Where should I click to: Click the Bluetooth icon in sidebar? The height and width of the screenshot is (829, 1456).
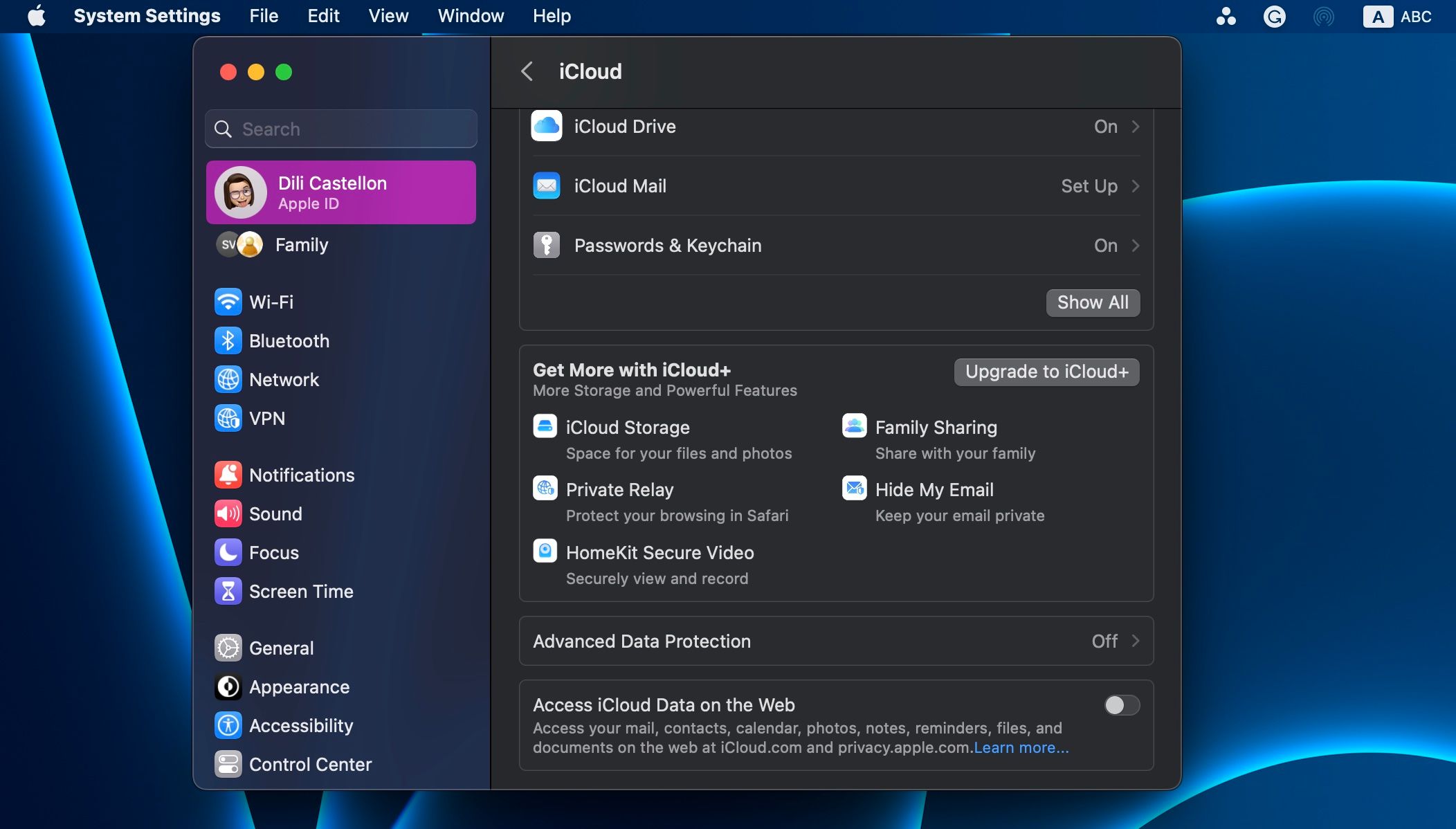click(228, 340)
